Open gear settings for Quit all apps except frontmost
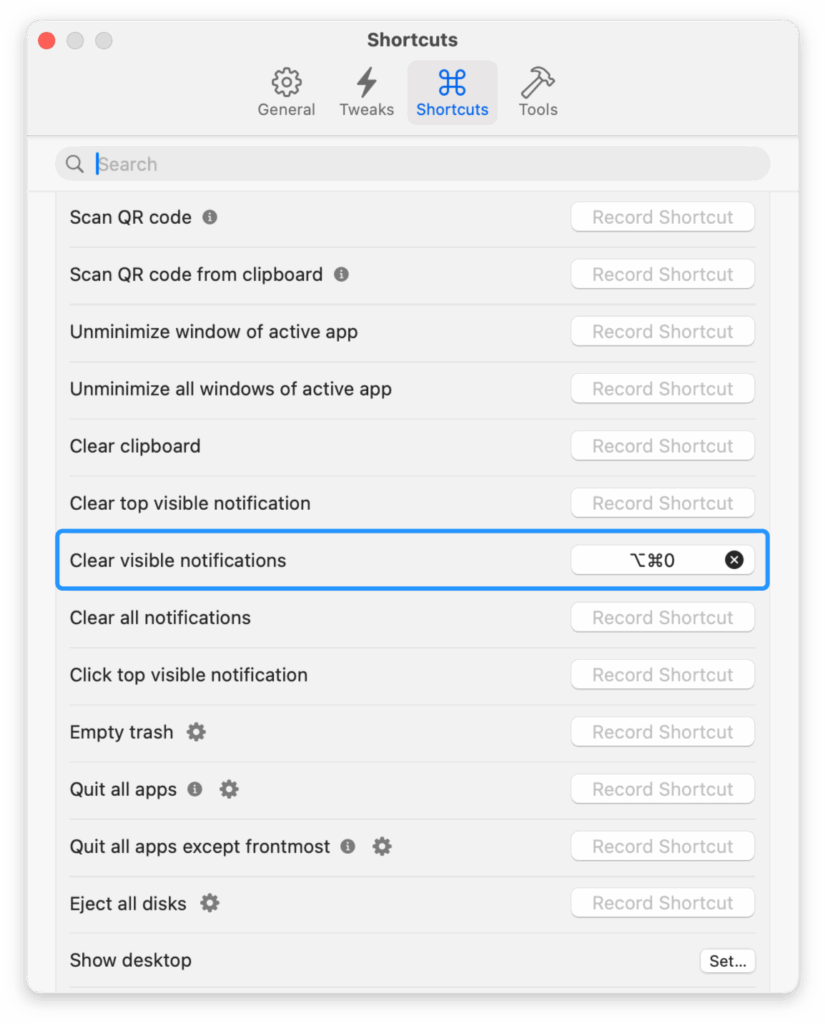The width and height of the screenshot is (825, 1024). (x=382, y=846)
